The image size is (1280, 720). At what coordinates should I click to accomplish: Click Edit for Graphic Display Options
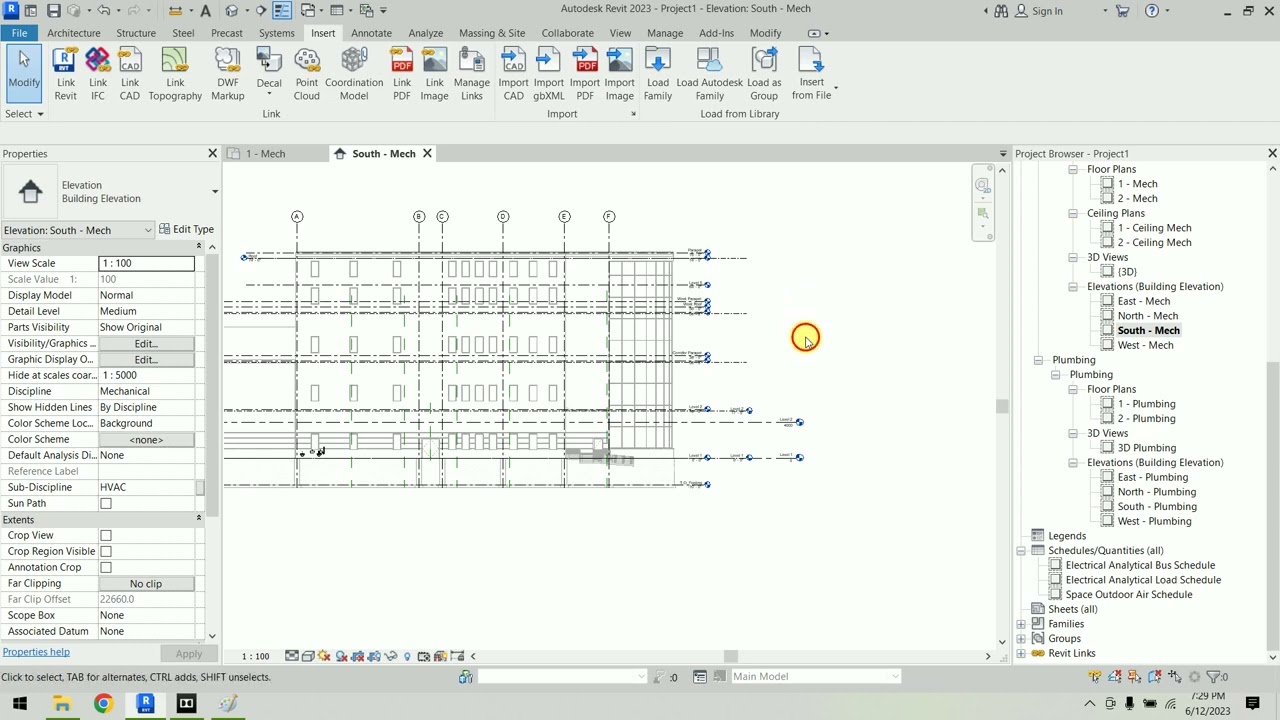click(x=146, y=360)
